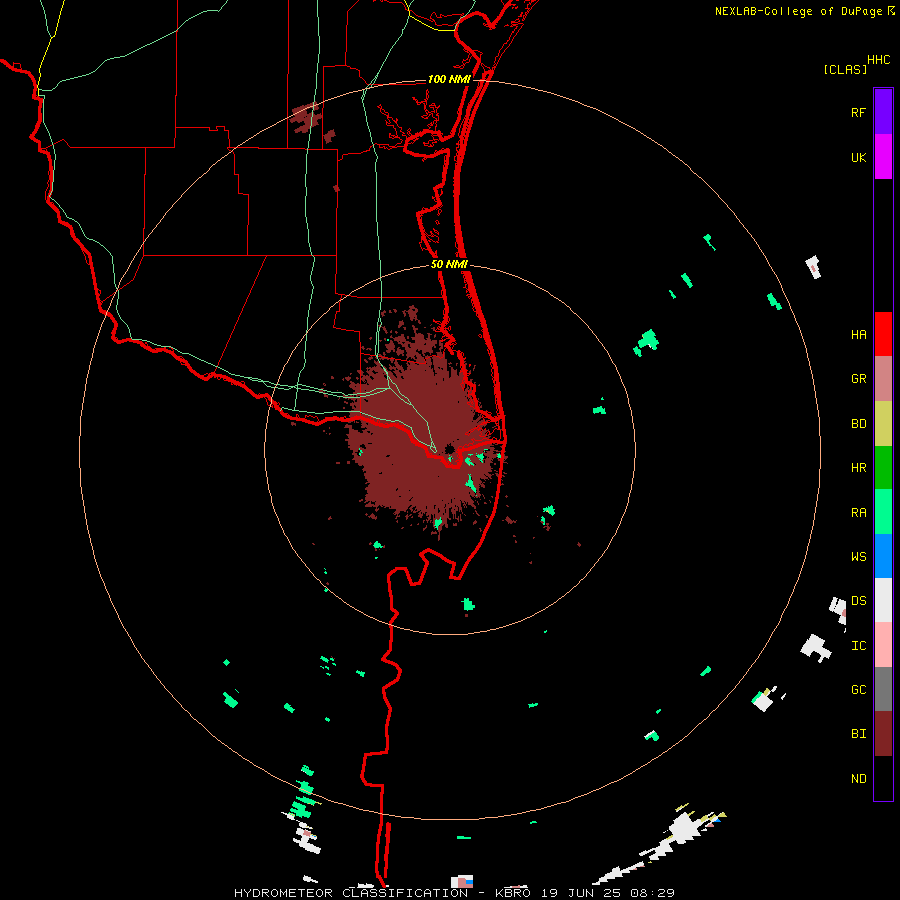
Task: Click the HR legend label
Action: coord(858,468)
